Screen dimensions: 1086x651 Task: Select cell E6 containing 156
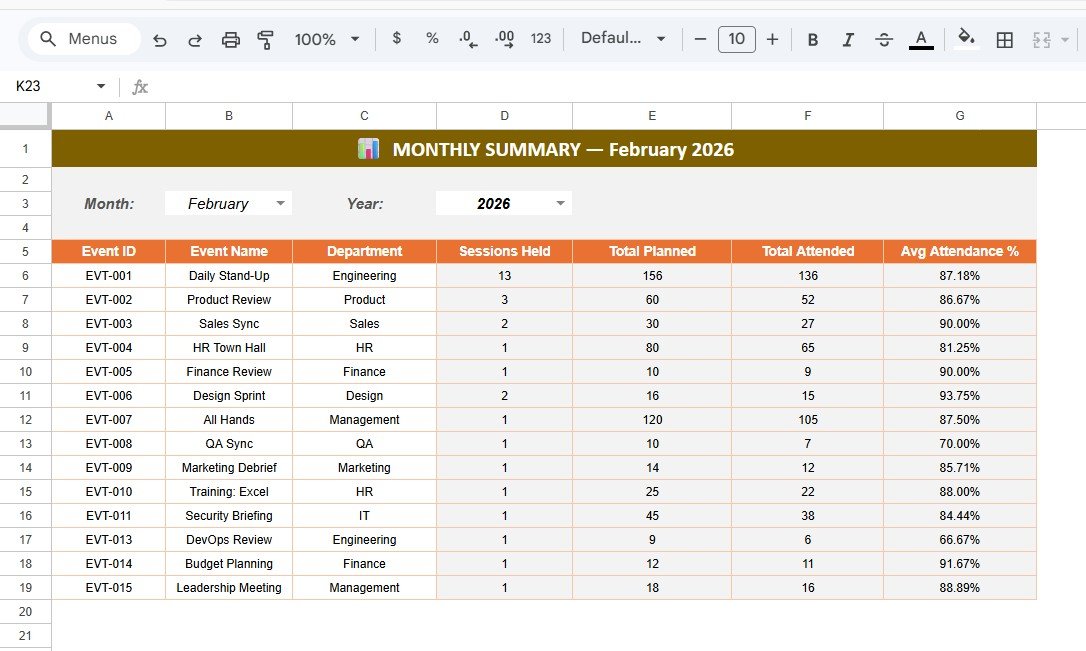point(652,275)
